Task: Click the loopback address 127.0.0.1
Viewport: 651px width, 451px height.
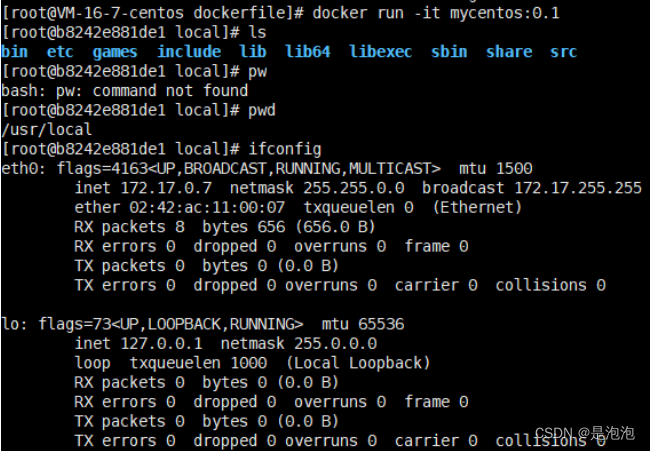Action: [162, 343]
